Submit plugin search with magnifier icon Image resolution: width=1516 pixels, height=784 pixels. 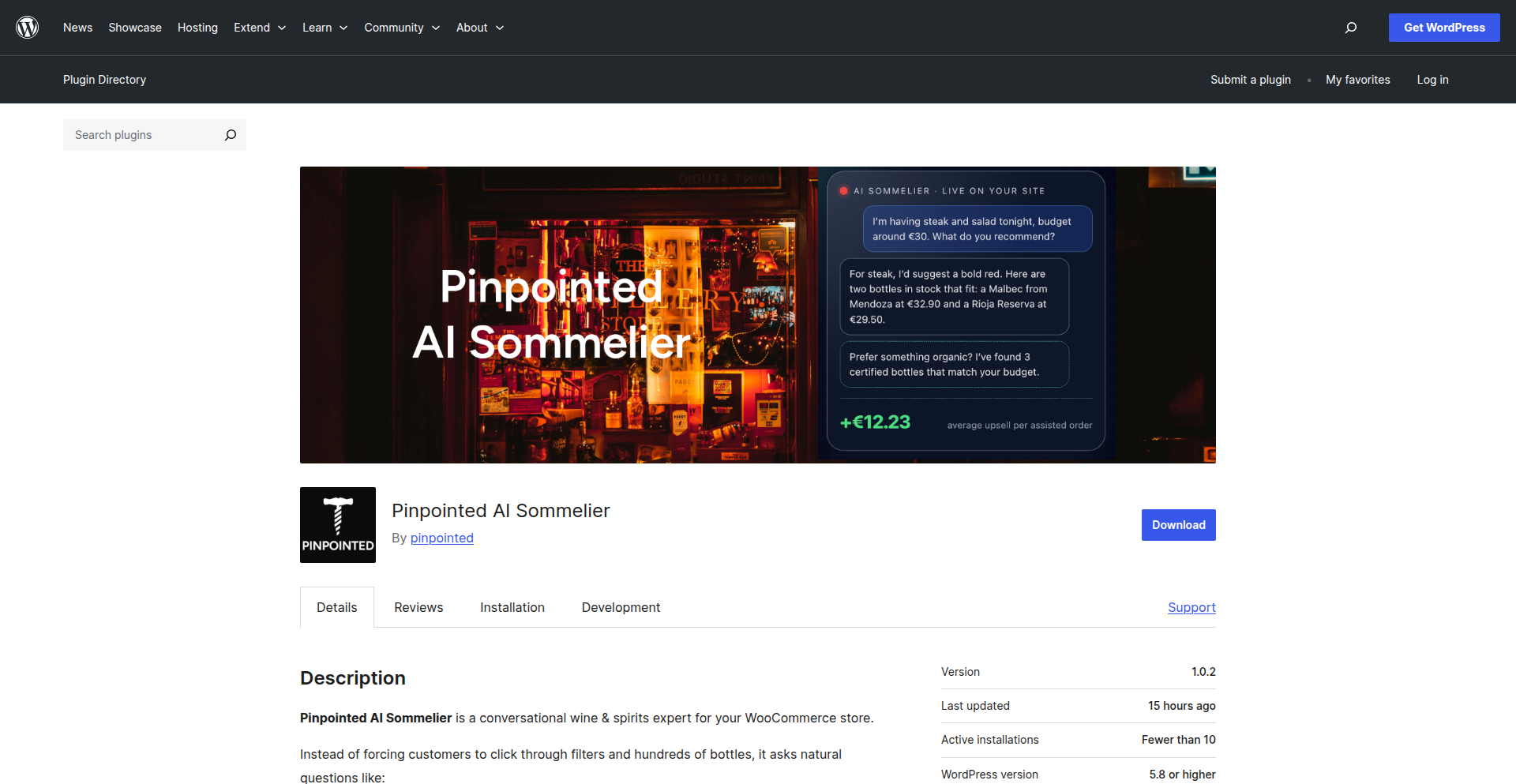tap(231, 135)
